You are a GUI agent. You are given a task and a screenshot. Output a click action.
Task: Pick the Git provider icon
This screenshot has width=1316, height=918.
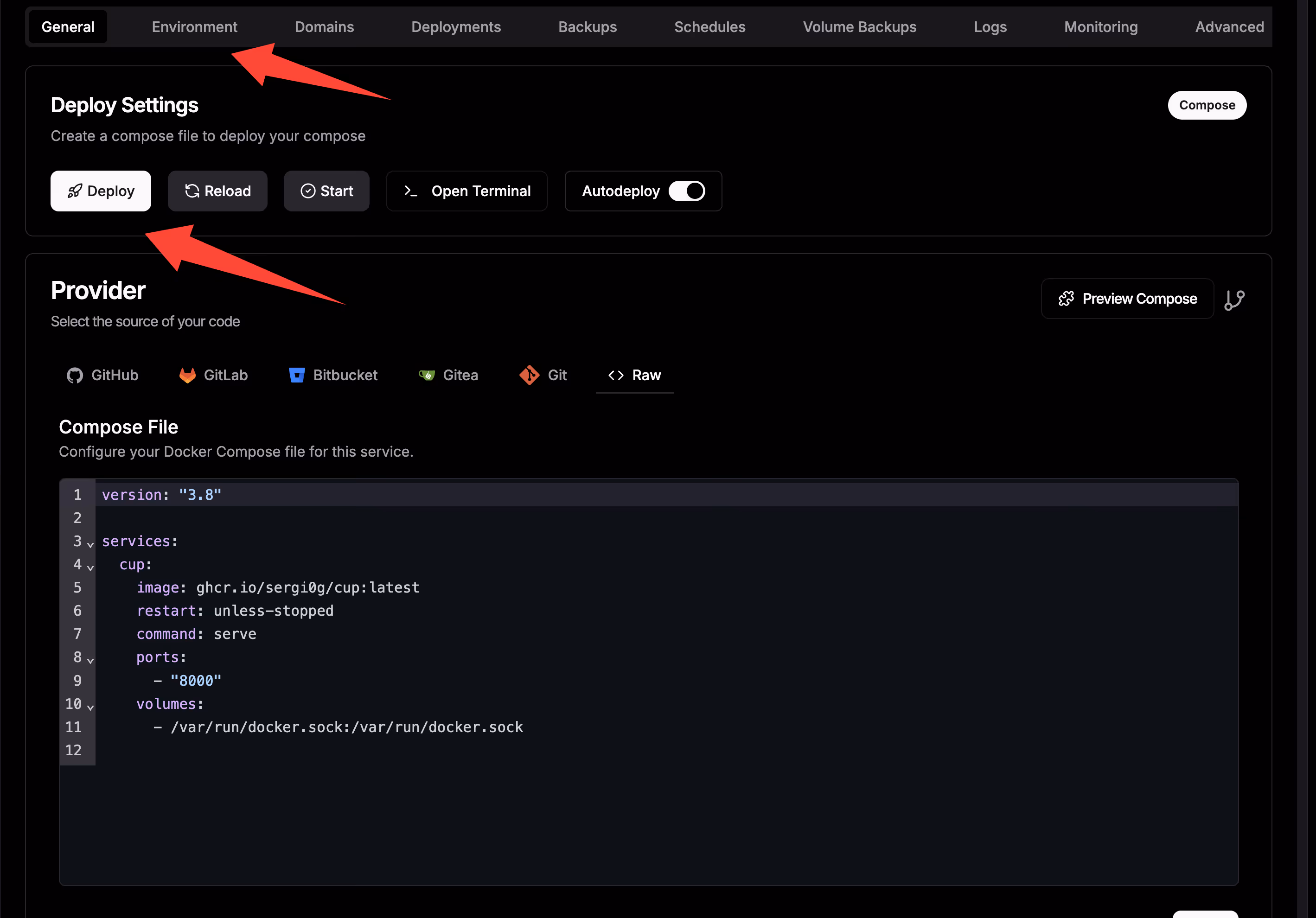[x=529, y=376]
